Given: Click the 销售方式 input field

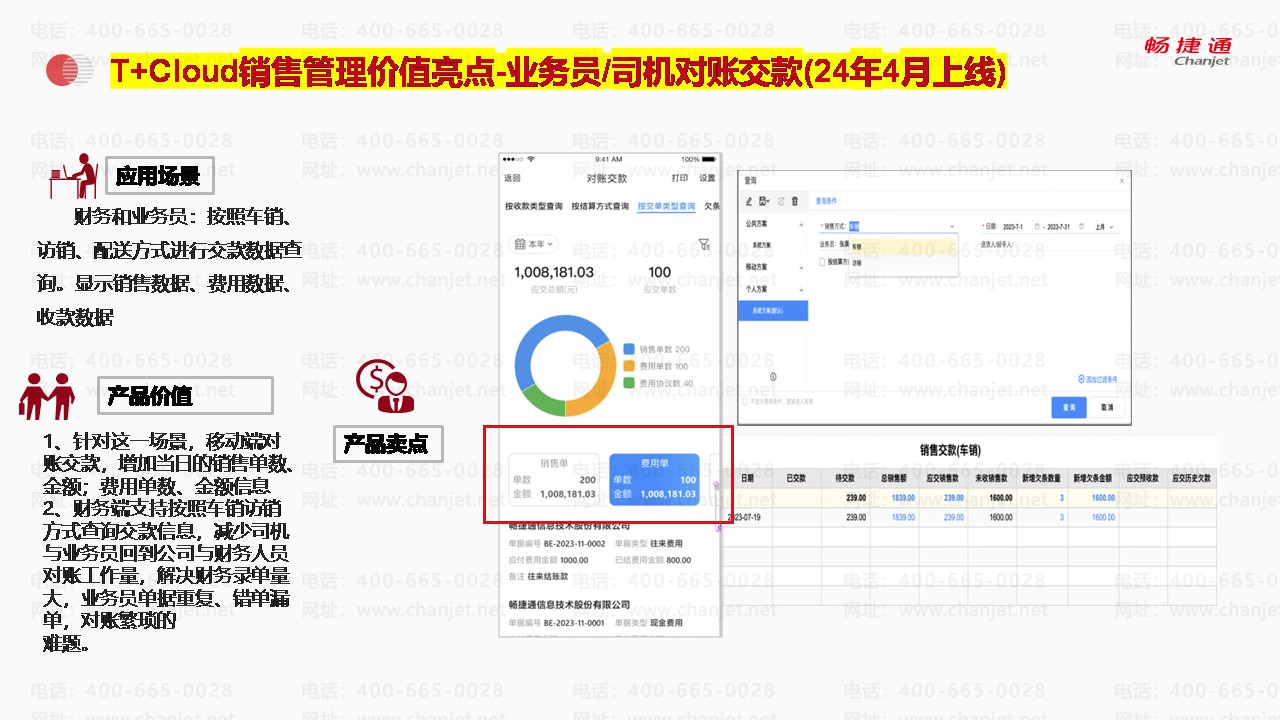Looking at the screenshot, I should click(x=902, y=227).
